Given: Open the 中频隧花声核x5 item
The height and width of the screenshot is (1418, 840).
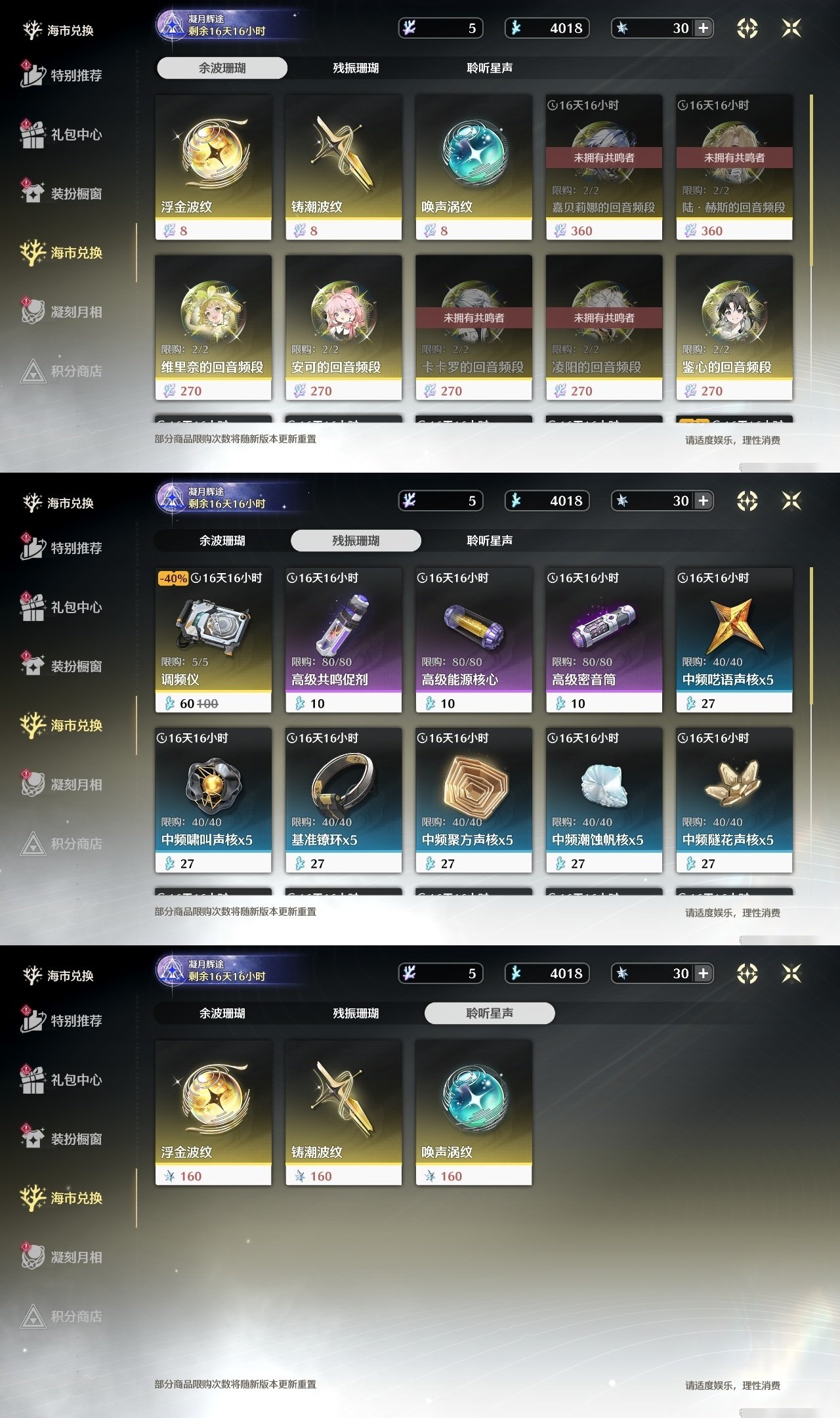Looking at the screenshot, I should pyautogui.click(x=734, y=800).
